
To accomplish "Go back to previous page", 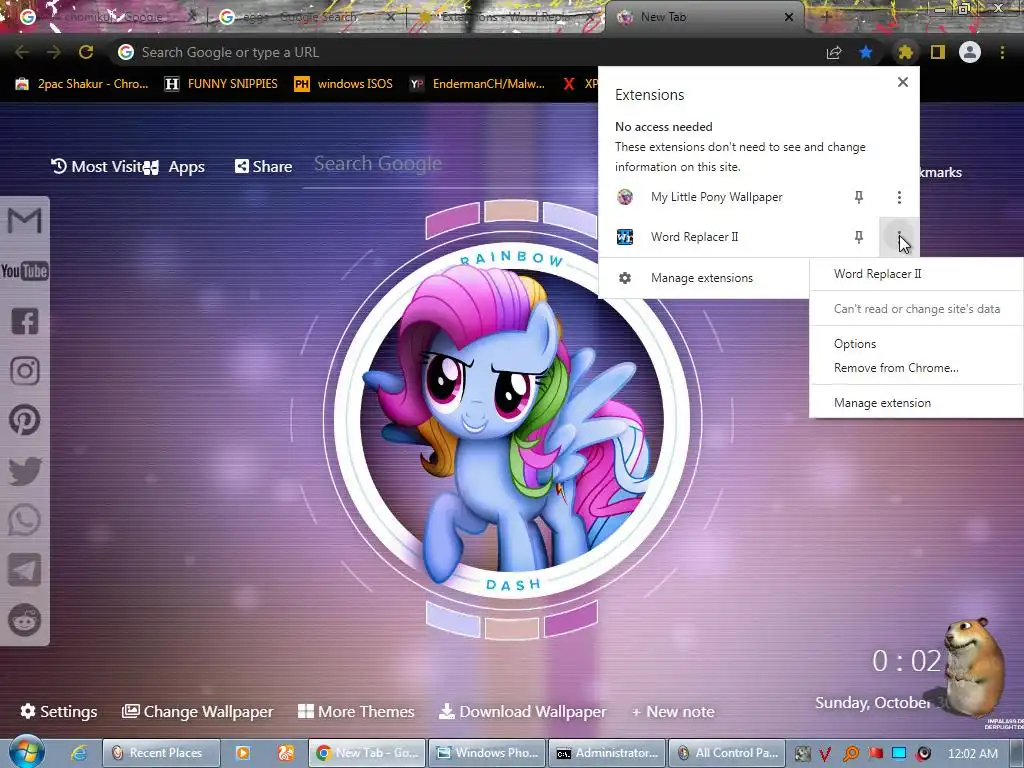I will (22, 52).
